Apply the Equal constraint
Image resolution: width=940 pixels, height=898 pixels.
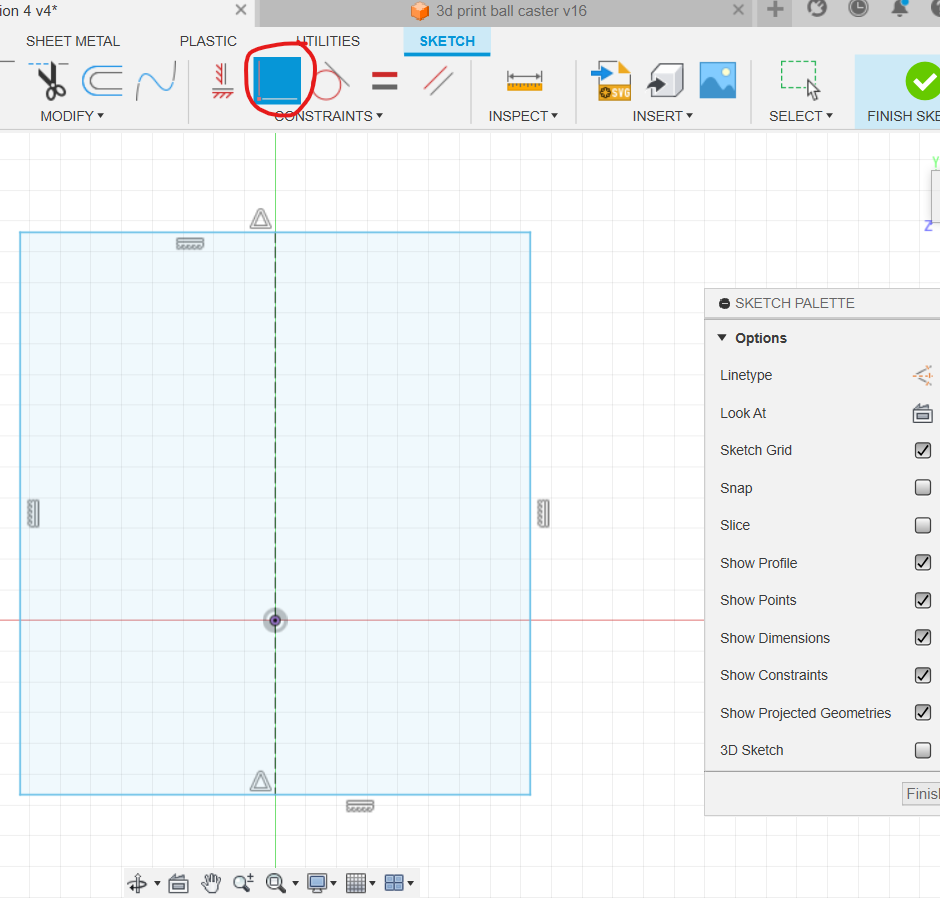coord(384,81)
